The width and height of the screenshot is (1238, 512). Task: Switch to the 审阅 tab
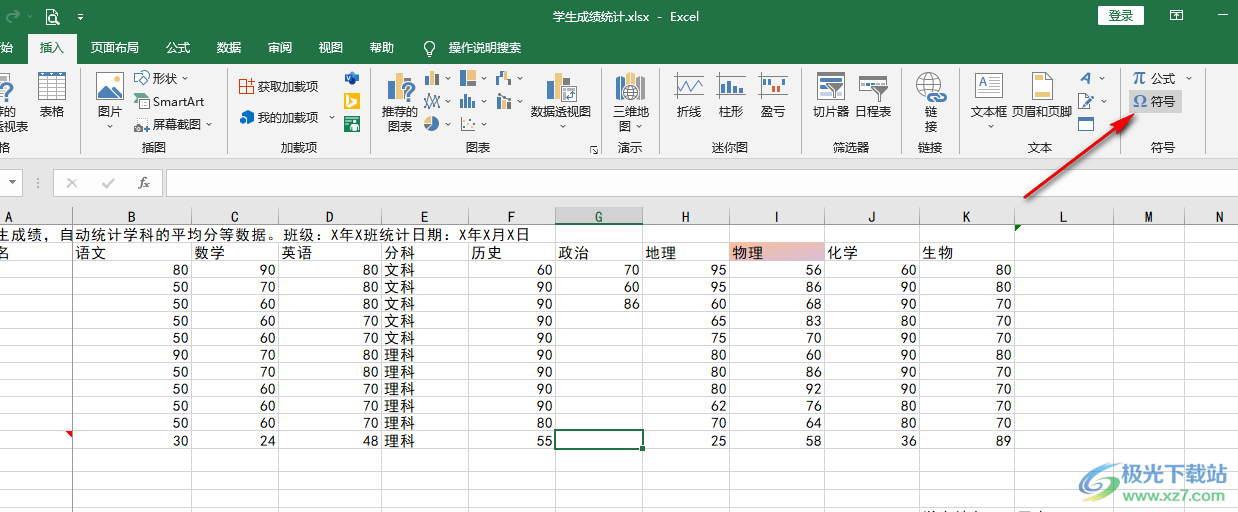pyautogui.click(x=280, y=48)
